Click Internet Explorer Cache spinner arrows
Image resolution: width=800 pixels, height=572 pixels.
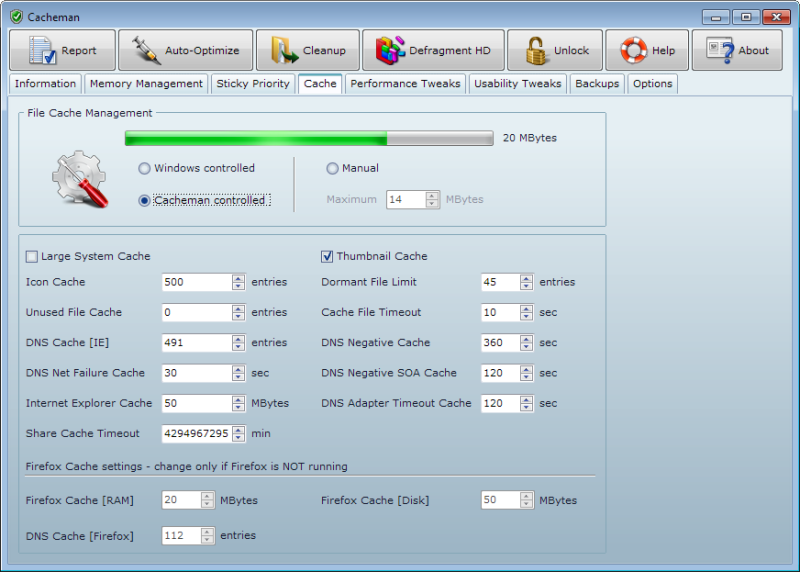[x=238, y=404]
